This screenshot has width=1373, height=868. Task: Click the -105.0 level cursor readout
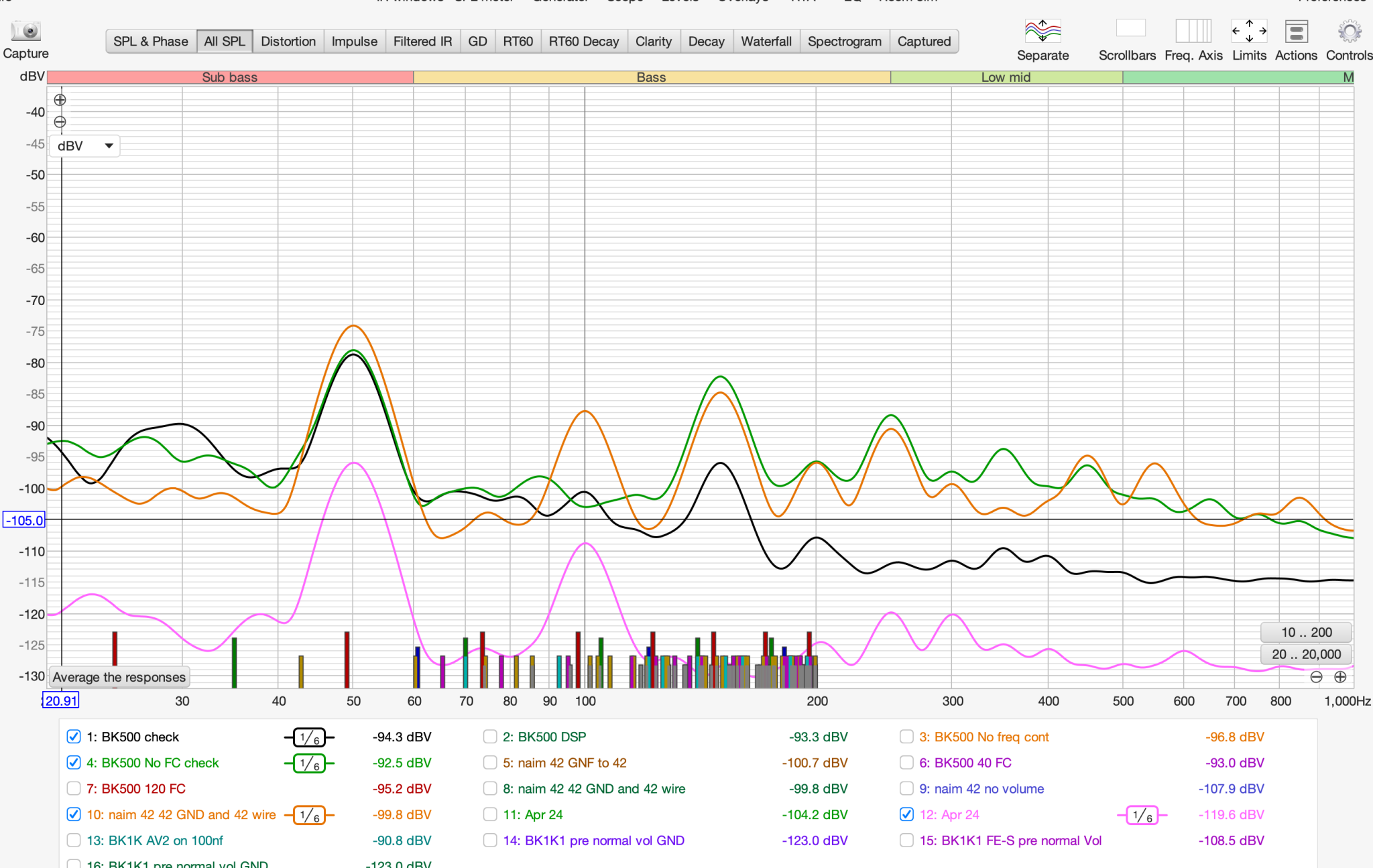[x=24, y=520]
